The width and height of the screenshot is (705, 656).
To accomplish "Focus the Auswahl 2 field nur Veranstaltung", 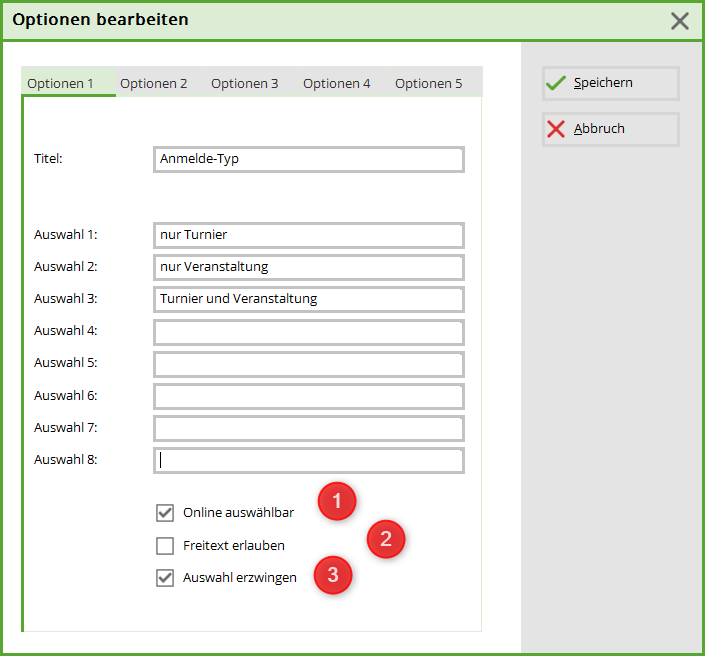I will click(309, 267).
